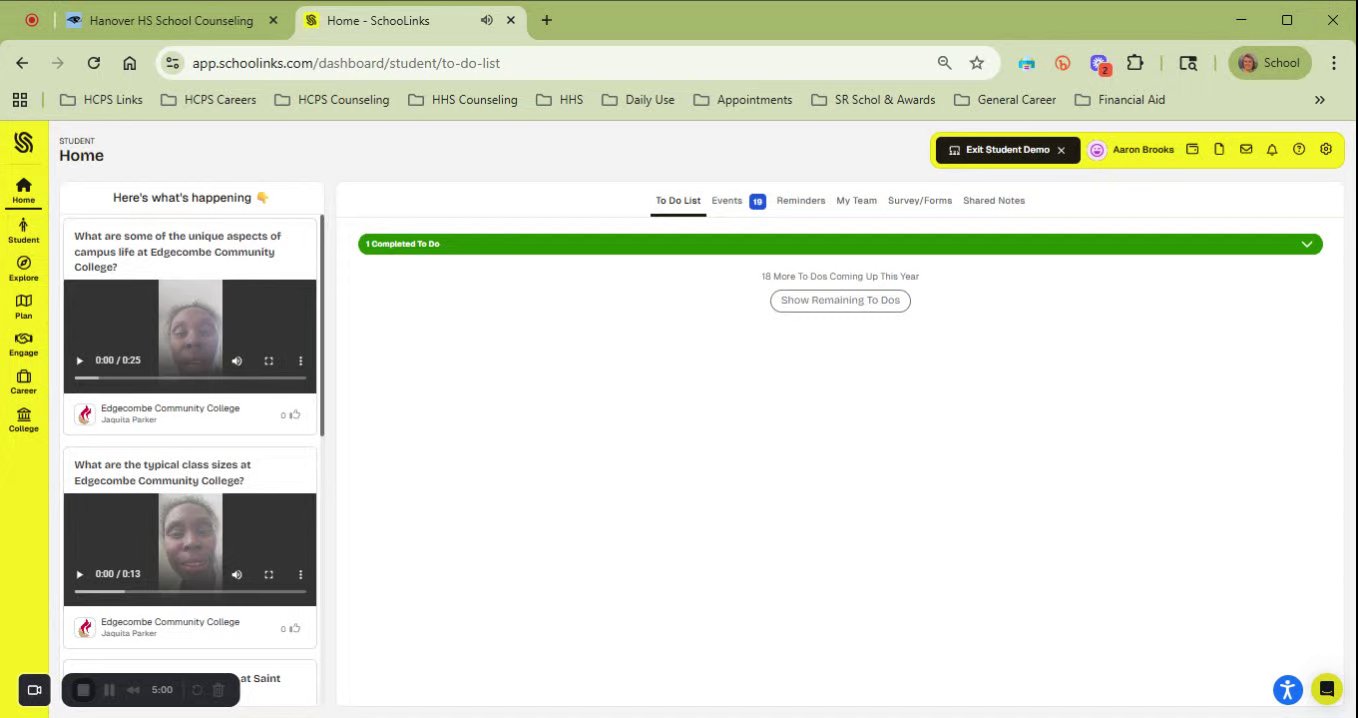Expand the 1 Completed To Do bar
1358x718 pixels.
pyautogui.click(x=840, y=244)
